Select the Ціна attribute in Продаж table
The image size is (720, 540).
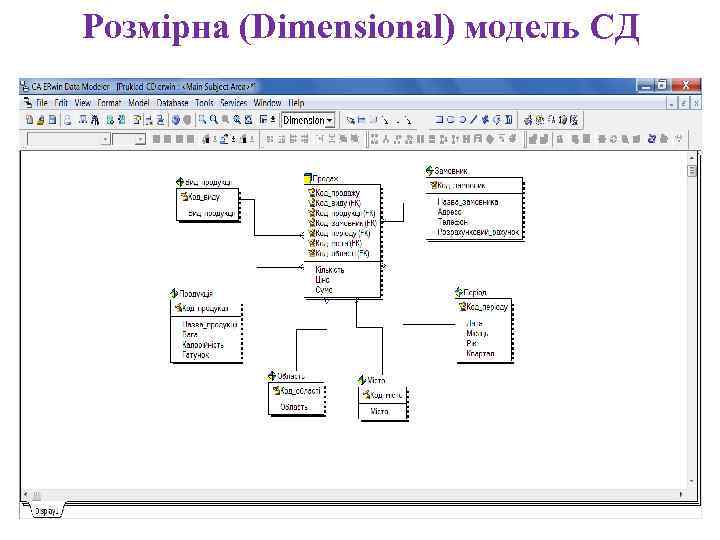click(322, 280)
